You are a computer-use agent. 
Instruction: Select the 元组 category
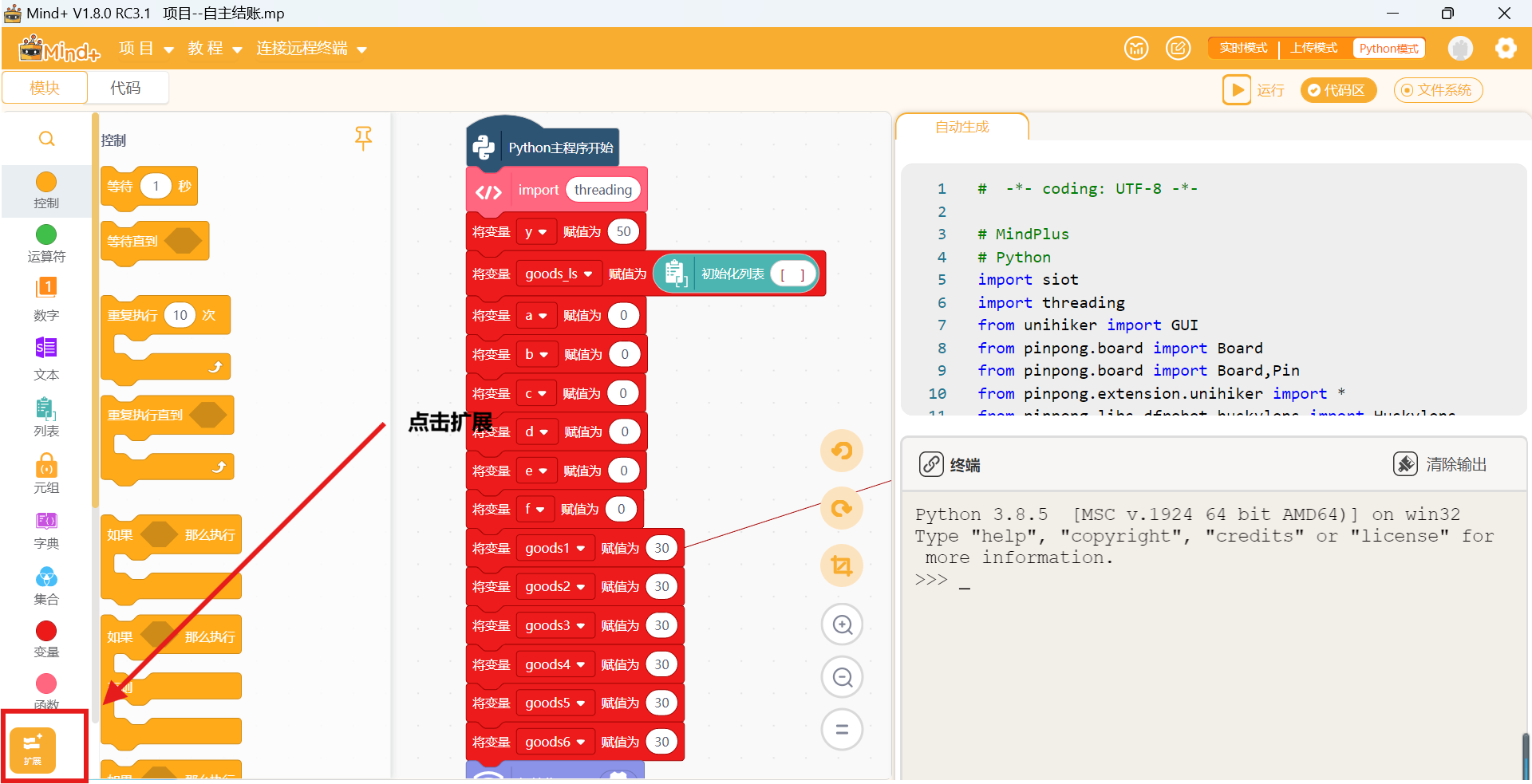pos(46,474)
